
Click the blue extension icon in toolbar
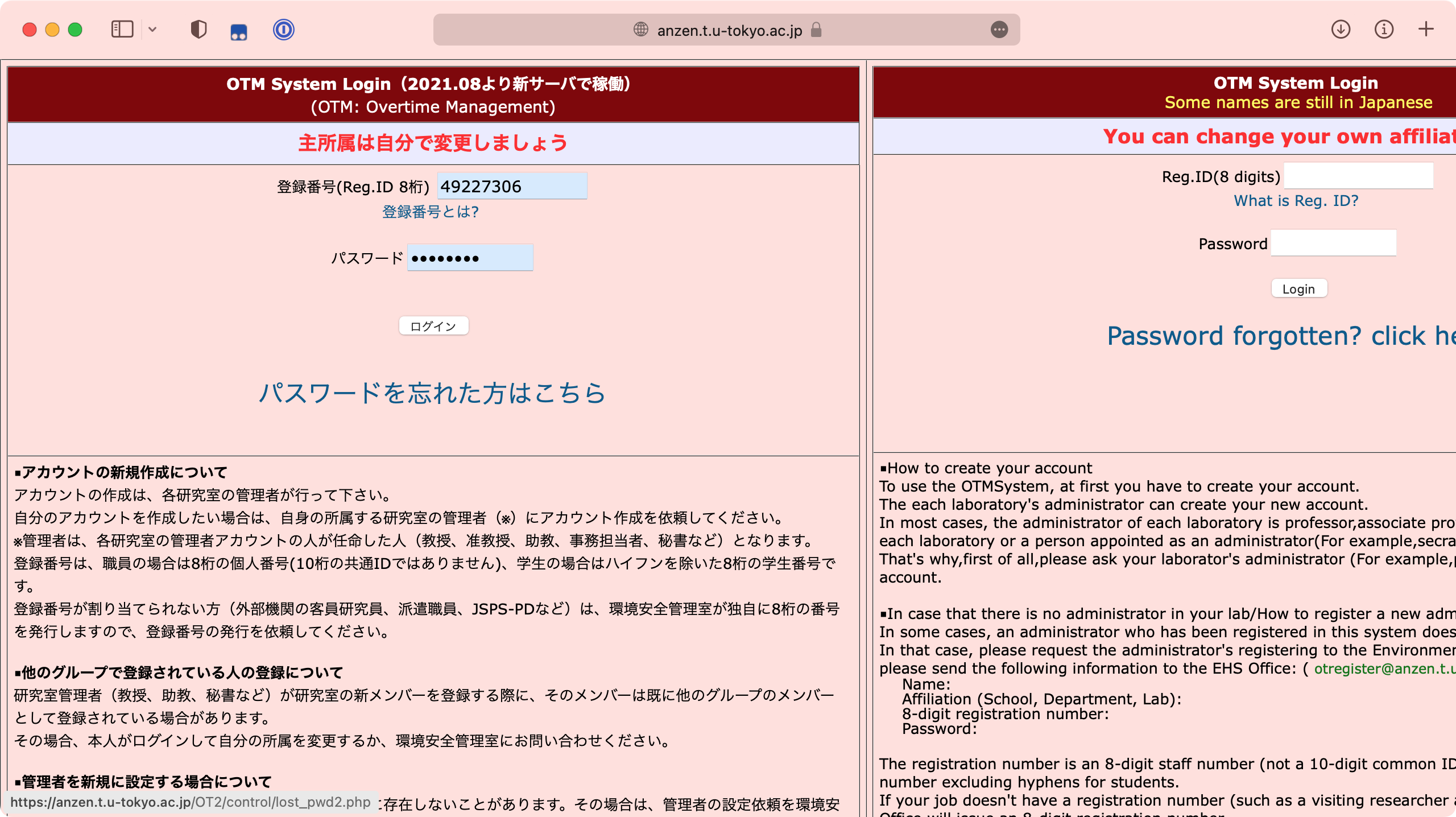(239, 31)
